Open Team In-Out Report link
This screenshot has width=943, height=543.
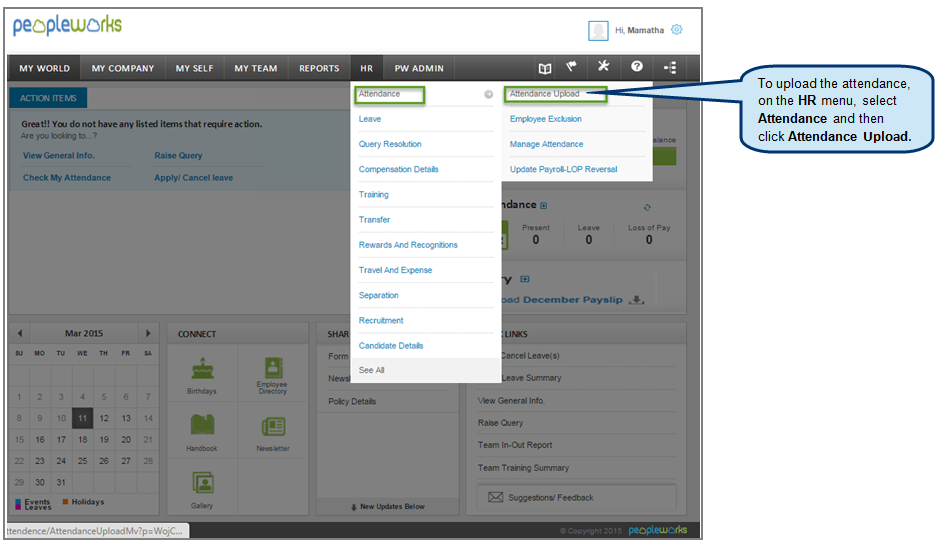pos(515,446)
